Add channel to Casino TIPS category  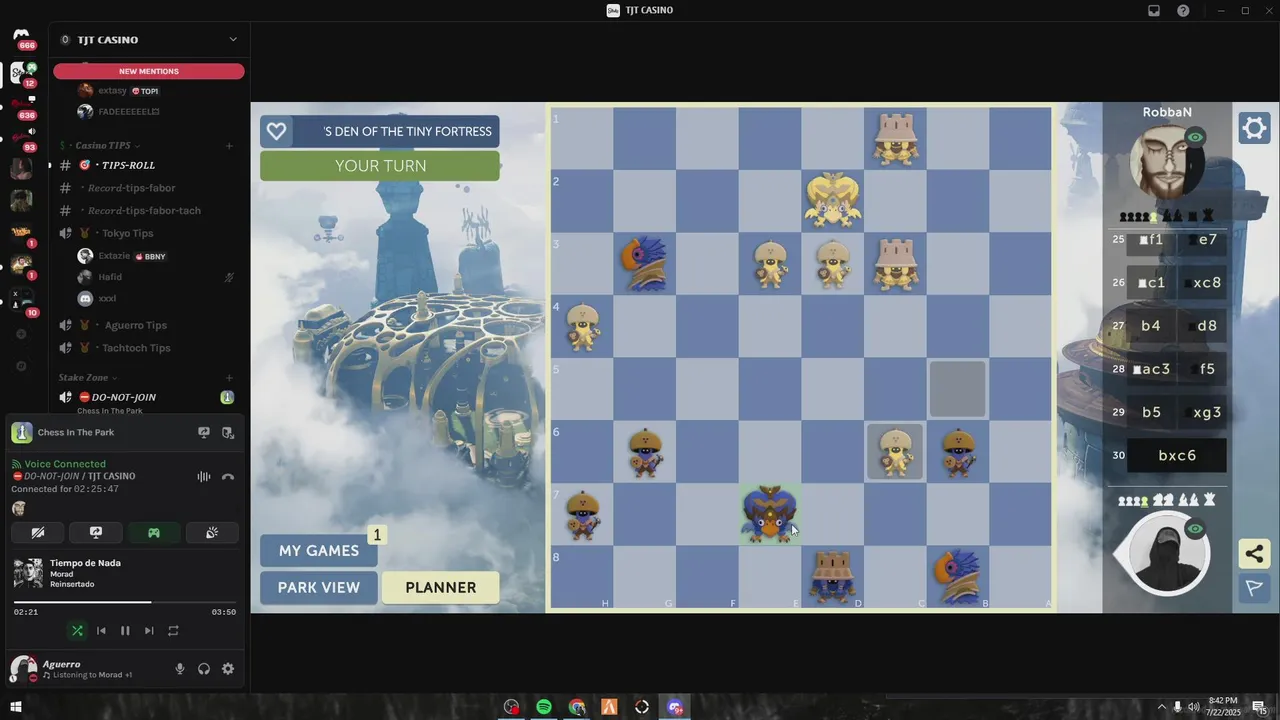(x=229, y=146)
